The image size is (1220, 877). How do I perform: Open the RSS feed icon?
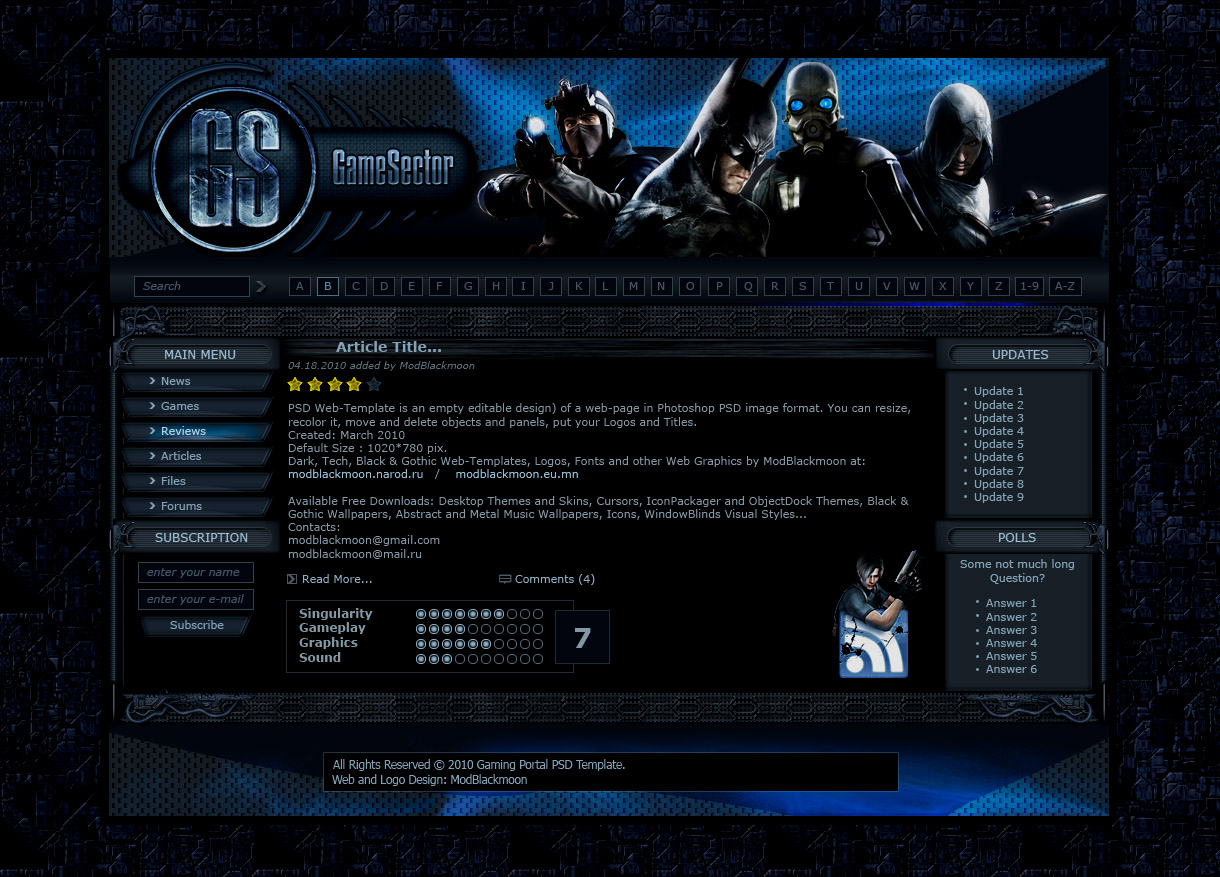(x=873, y=646)
